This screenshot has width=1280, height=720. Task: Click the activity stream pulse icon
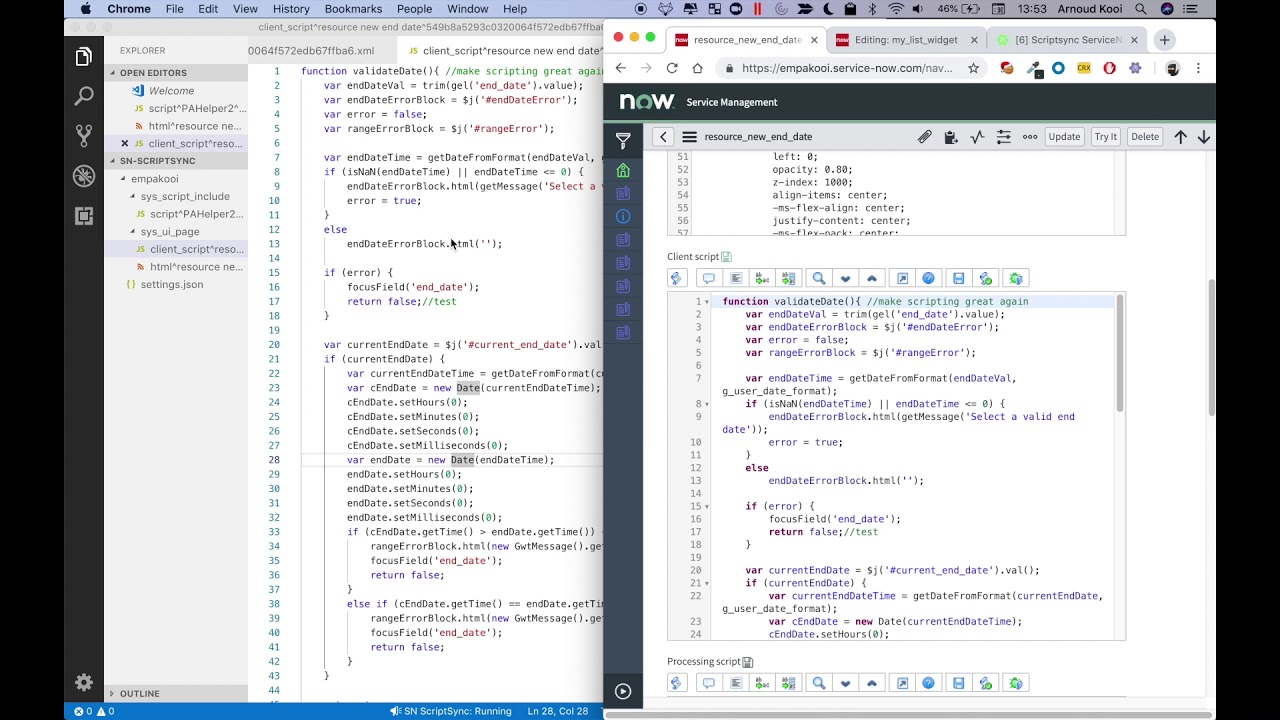coord(977,137)
